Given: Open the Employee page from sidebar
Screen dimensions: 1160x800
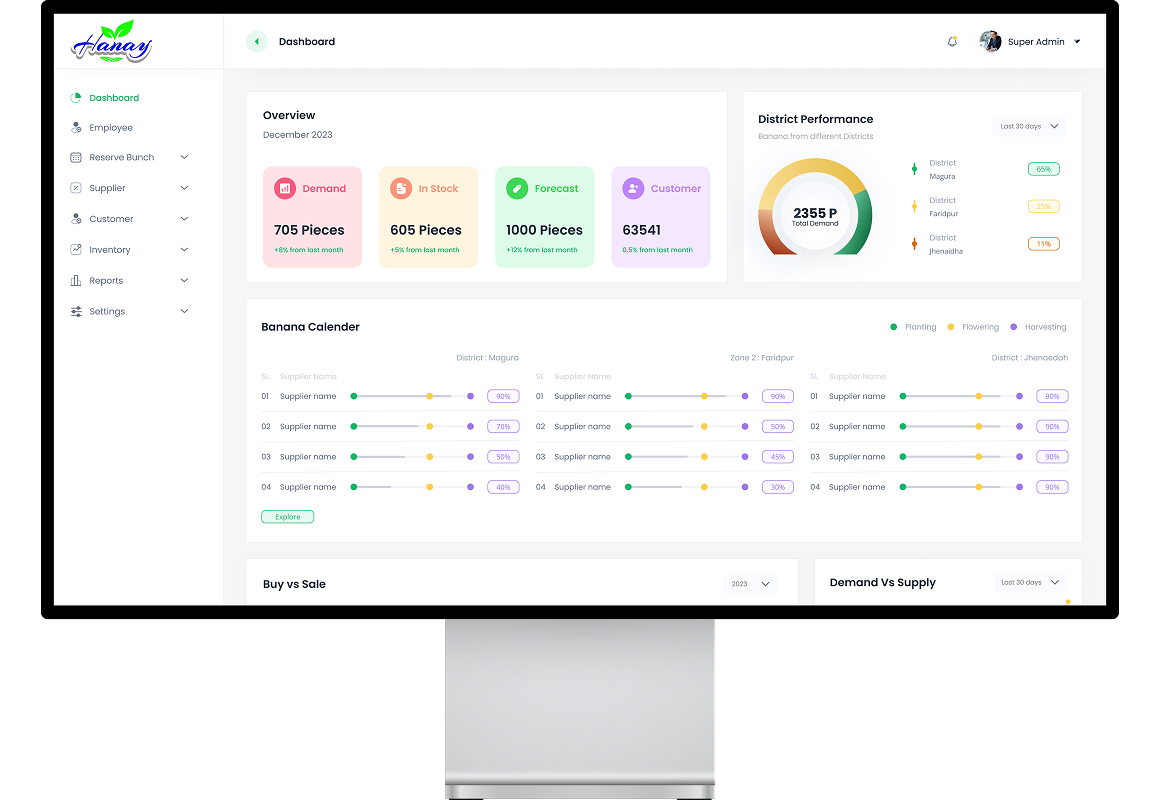Looking at the screenshot, I should click(x=110, y=128).
